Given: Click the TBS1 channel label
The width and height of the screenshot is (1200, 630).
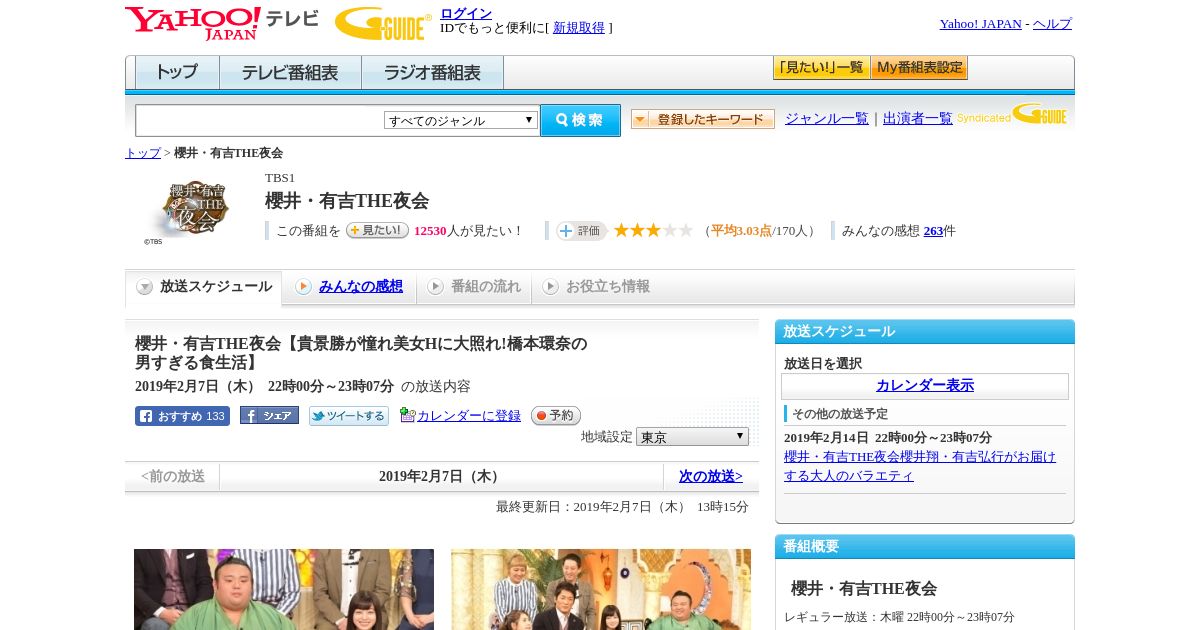Looking at the screenshot, I should coord(280,178).
